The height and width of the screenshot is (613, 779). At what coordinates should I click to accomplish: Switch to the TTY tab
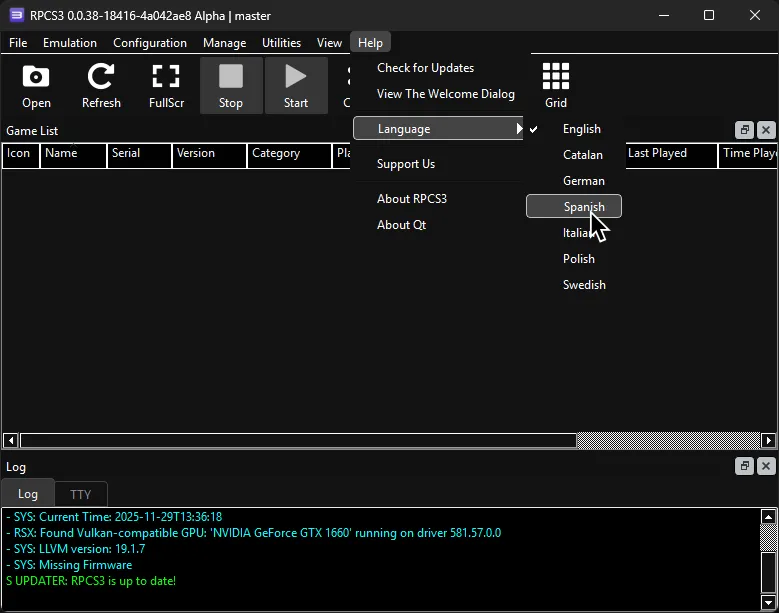(80, 494)
